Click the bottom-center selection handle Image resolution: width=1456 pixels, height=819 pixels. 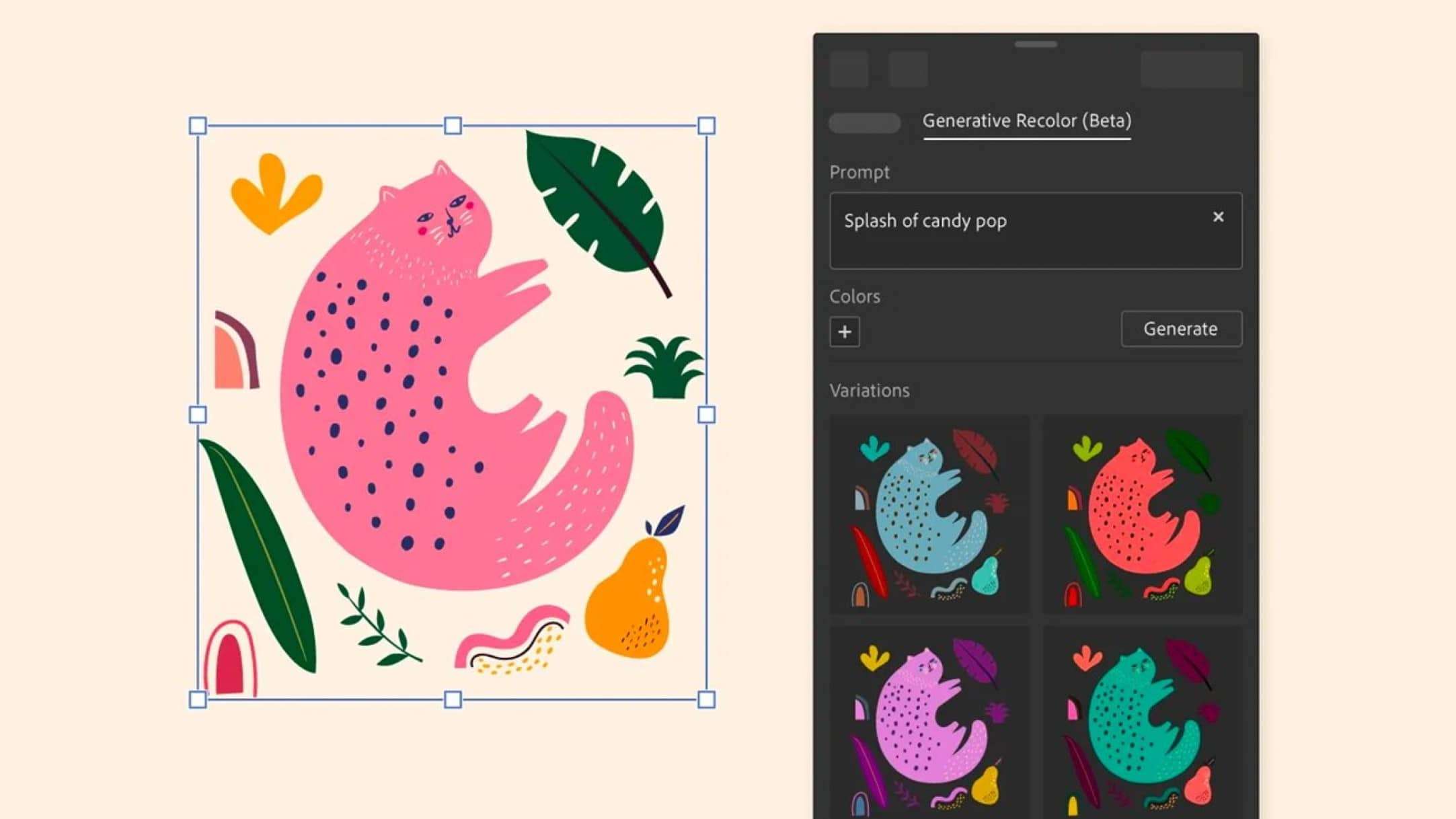tap(453, 699)
